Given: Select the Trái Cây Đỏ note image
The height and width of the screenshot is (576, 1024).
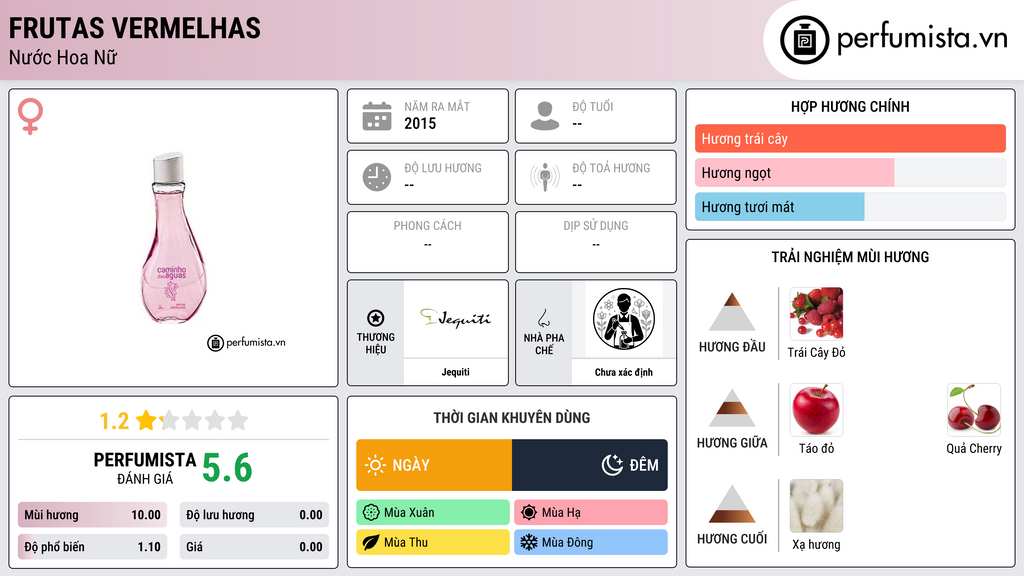Looking at the screenshot, I should [x=816, y=313].
